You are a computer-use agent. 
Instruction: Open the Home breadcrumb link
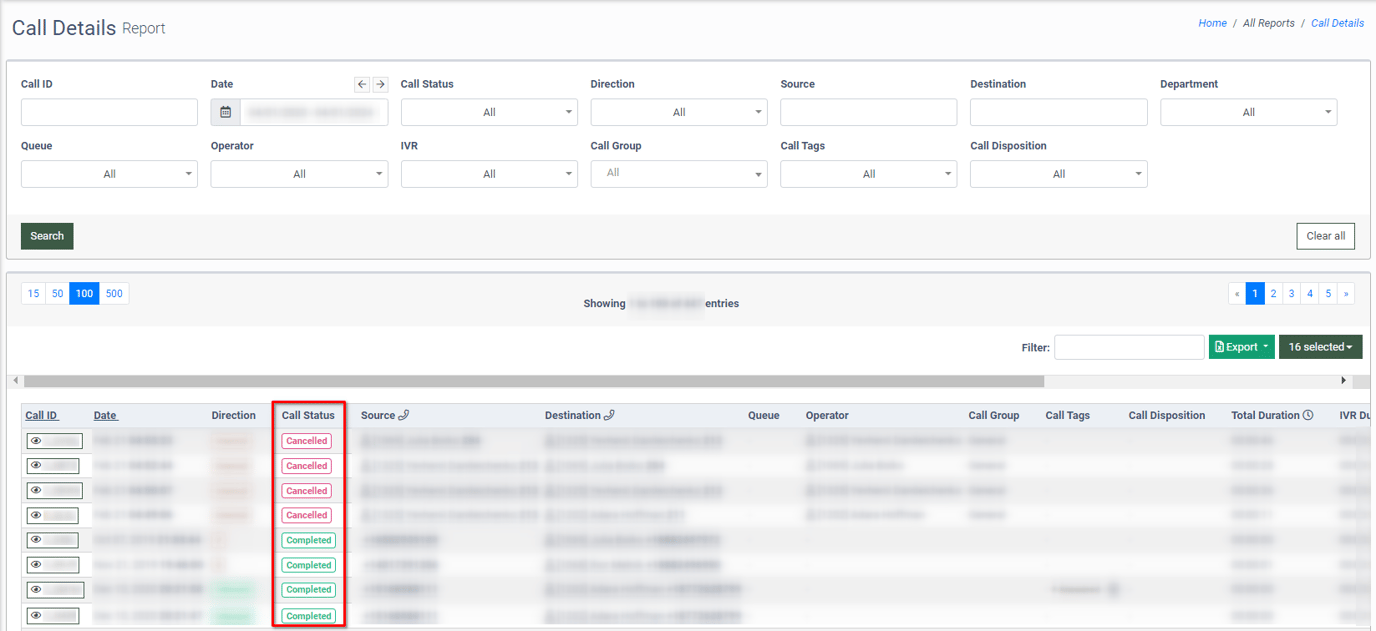[x=1212, y=23]
